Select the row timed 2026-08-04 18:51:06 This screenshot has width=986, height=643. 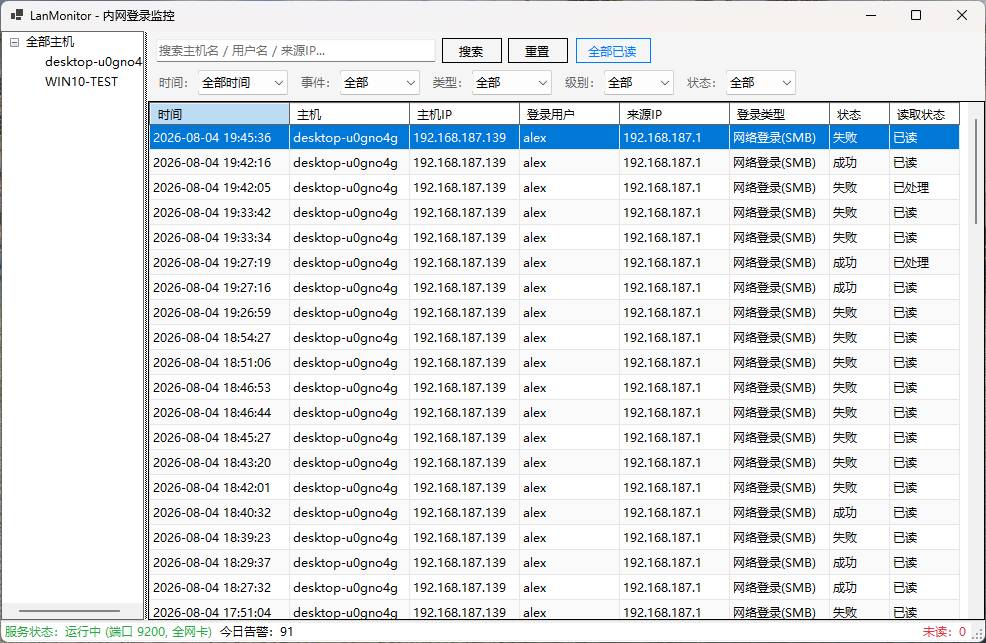click(x=555, y=363)
